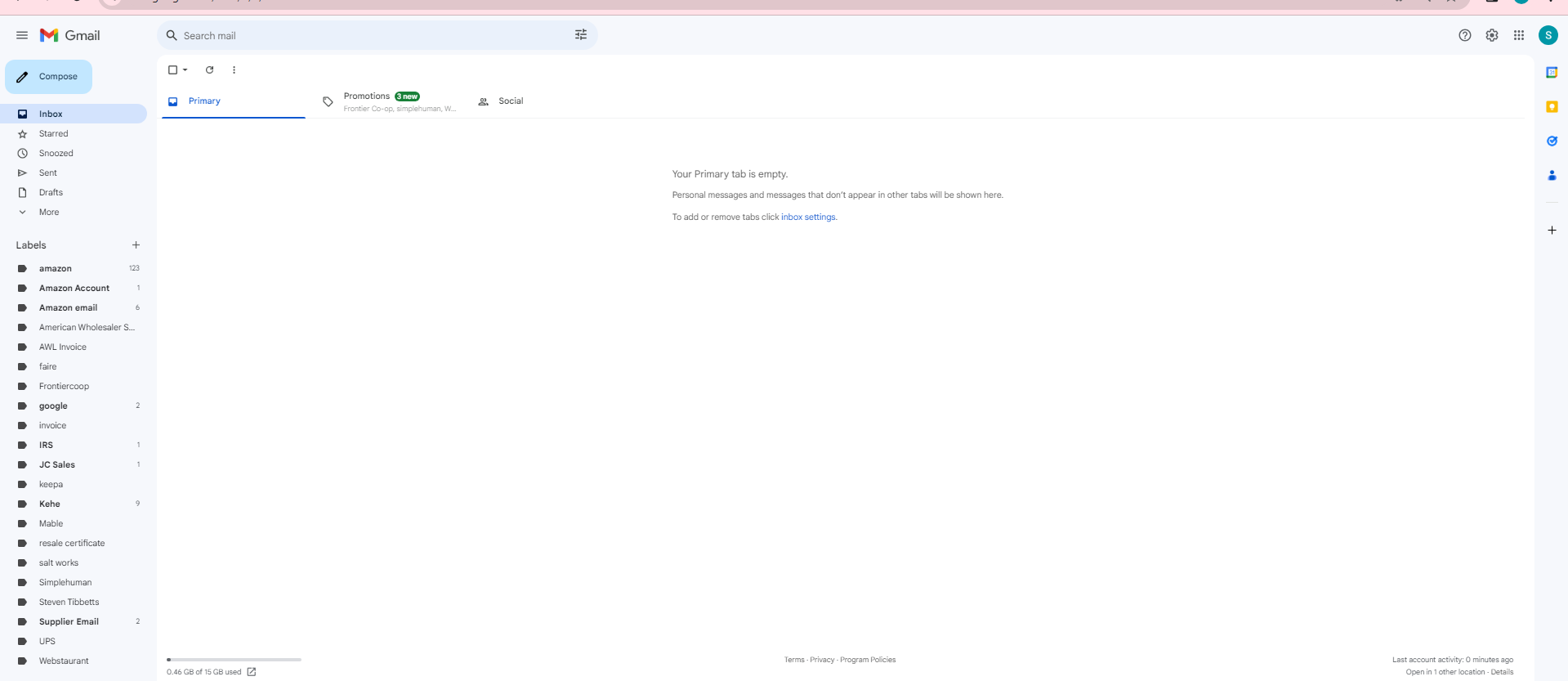
Task: Open the Google Account avatar
Action: 1548,35
